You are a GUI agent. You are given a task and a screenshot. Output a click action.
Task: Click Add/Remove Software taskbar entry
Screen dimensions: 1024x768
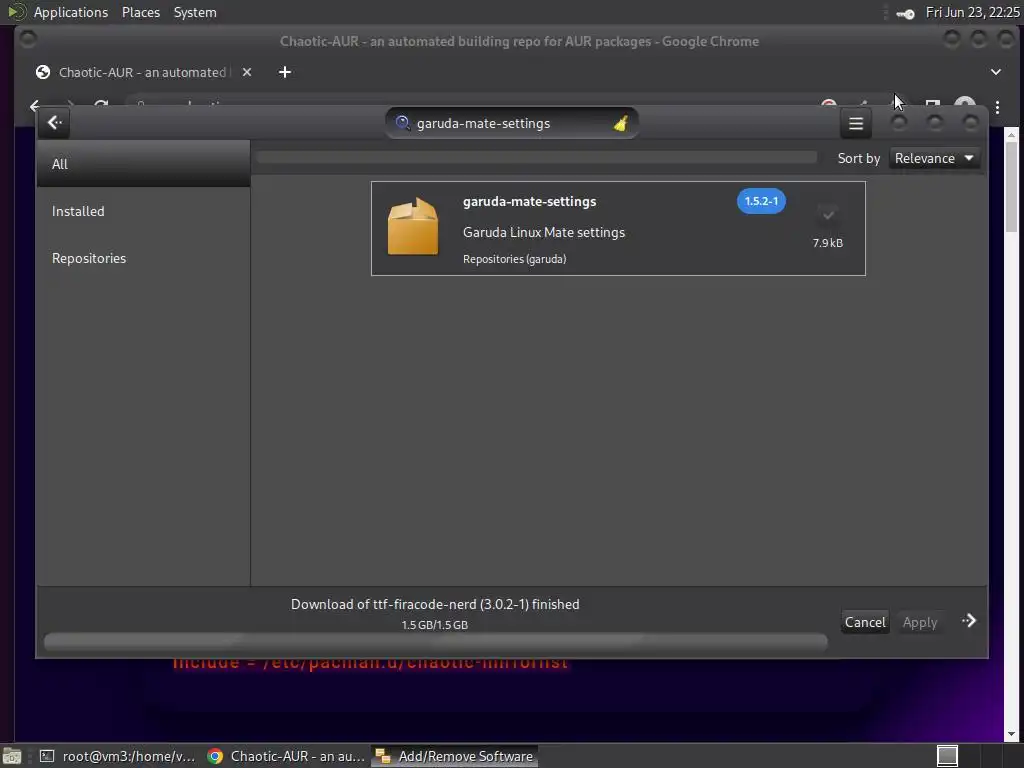coord(455,756)
